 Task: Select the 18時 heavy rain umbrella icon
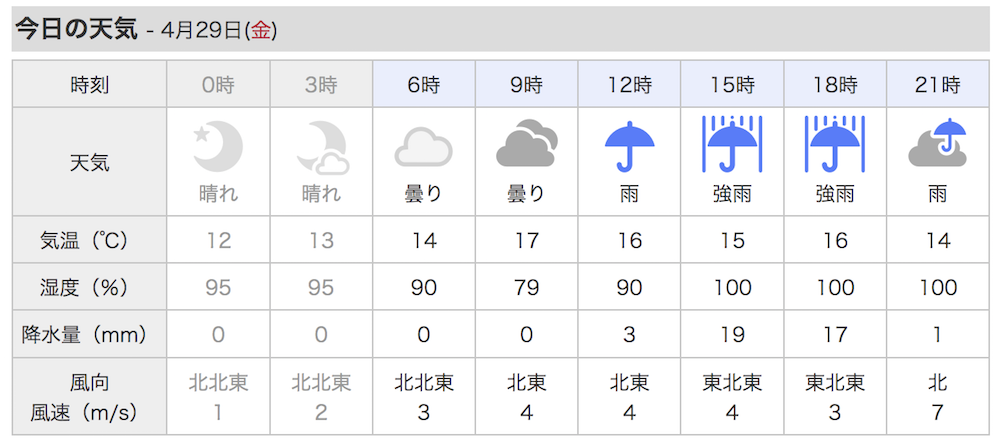tap(835, 144)
